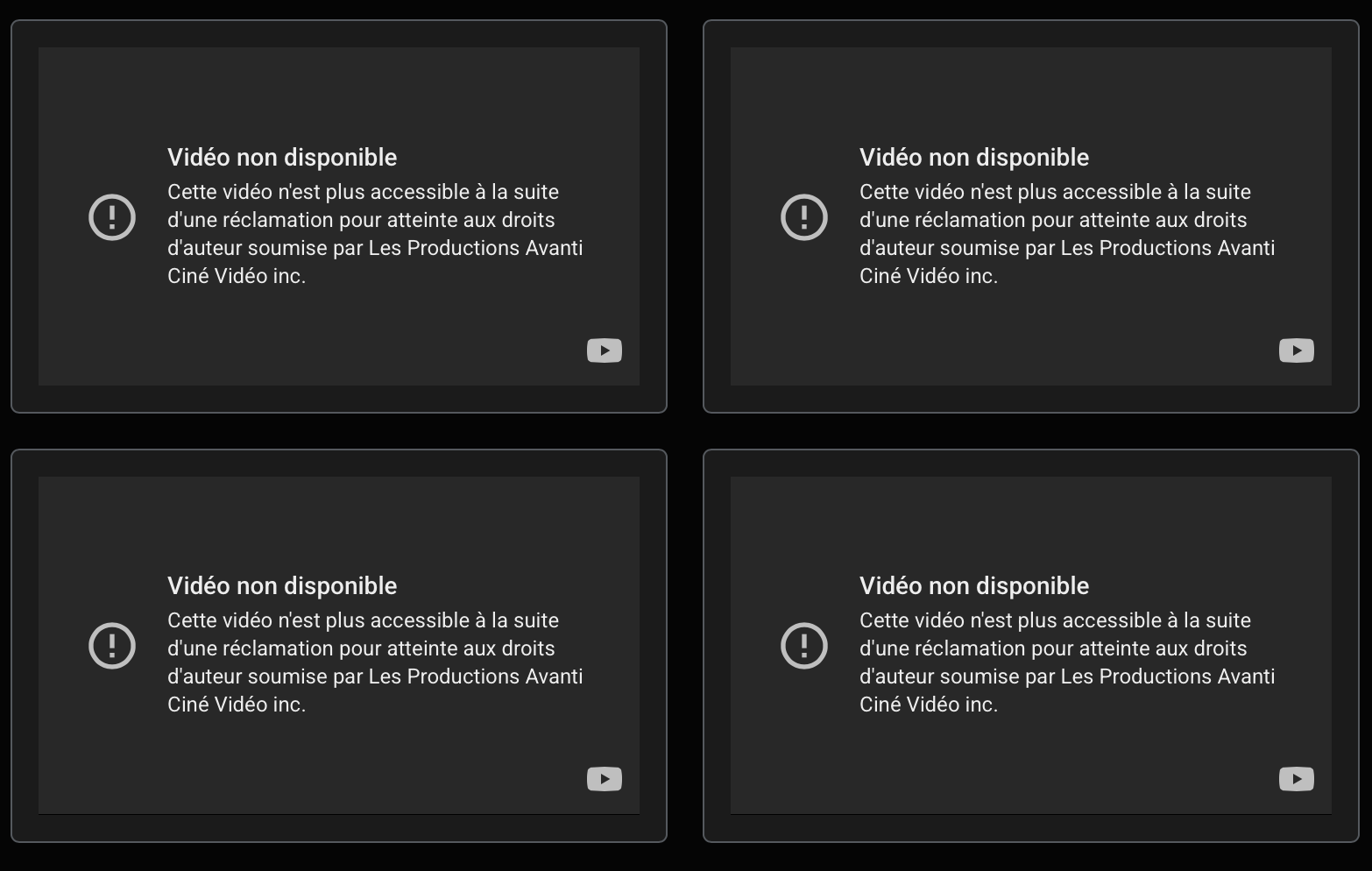This screenshot has width=1372, height=871.
Task: Click the copyright claim message in the top-right video
Action: click(x=1067, y=234)
